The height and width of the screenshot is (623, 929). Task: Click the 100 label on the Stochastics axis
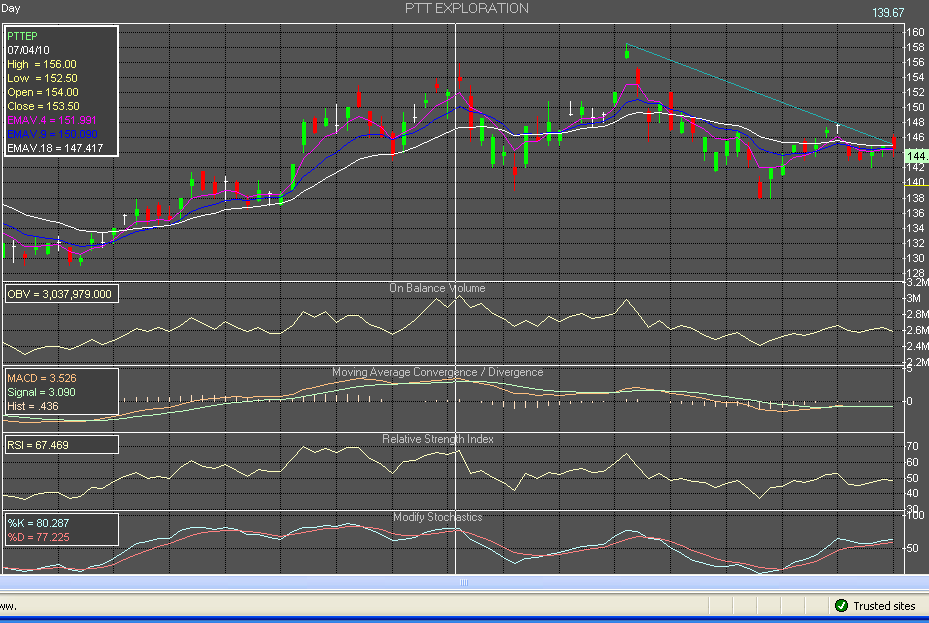pyautogui.click(x=916, y=515)
